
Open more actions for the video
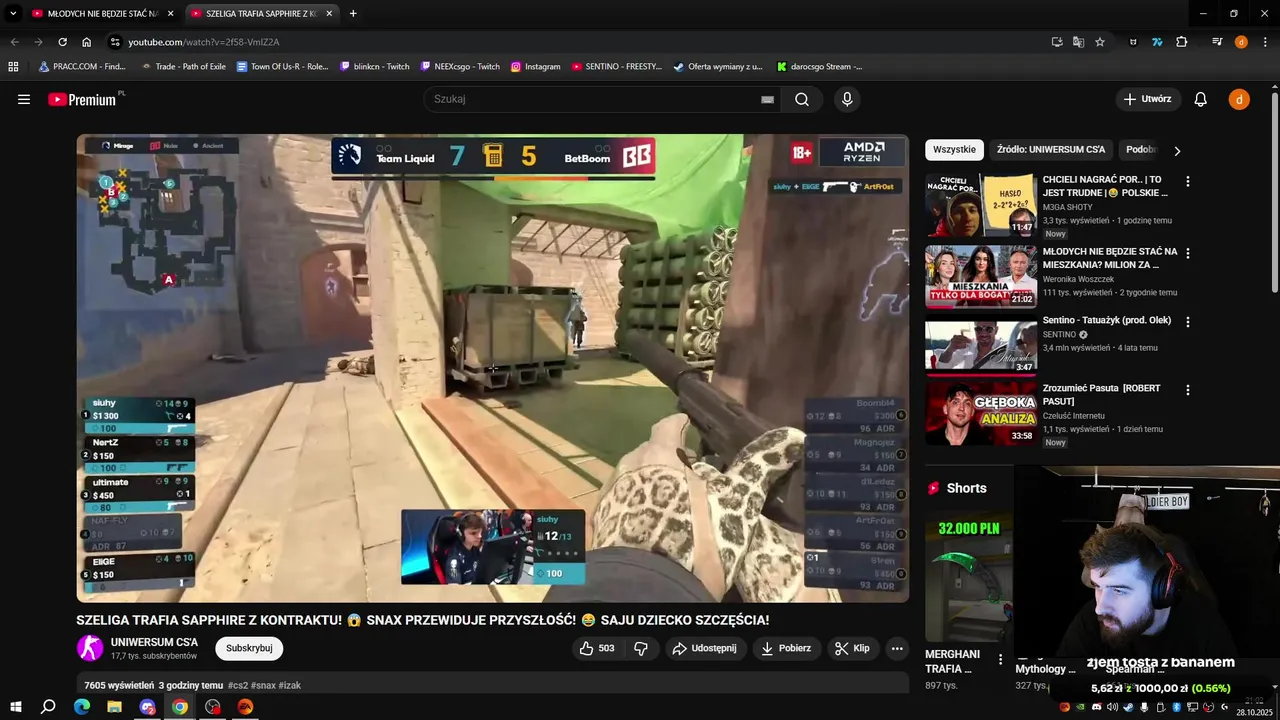coord(897,648)
